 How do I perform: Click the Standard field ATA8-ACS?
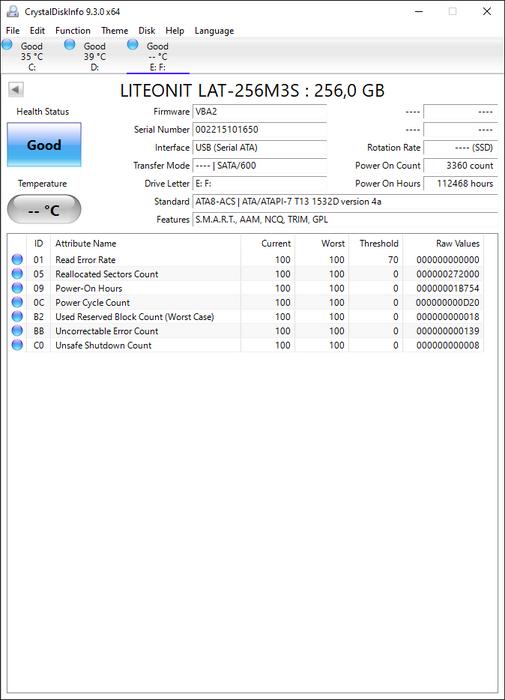tap(345, 201)
